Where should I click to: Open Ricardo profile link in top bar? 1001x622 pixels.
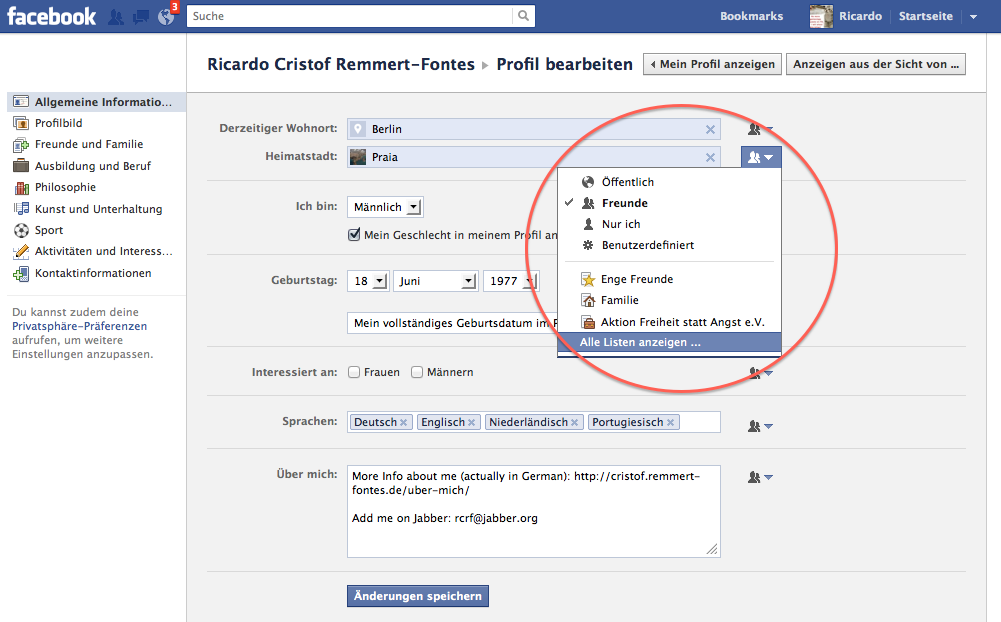pyautogui.click(x=860, y=17)
